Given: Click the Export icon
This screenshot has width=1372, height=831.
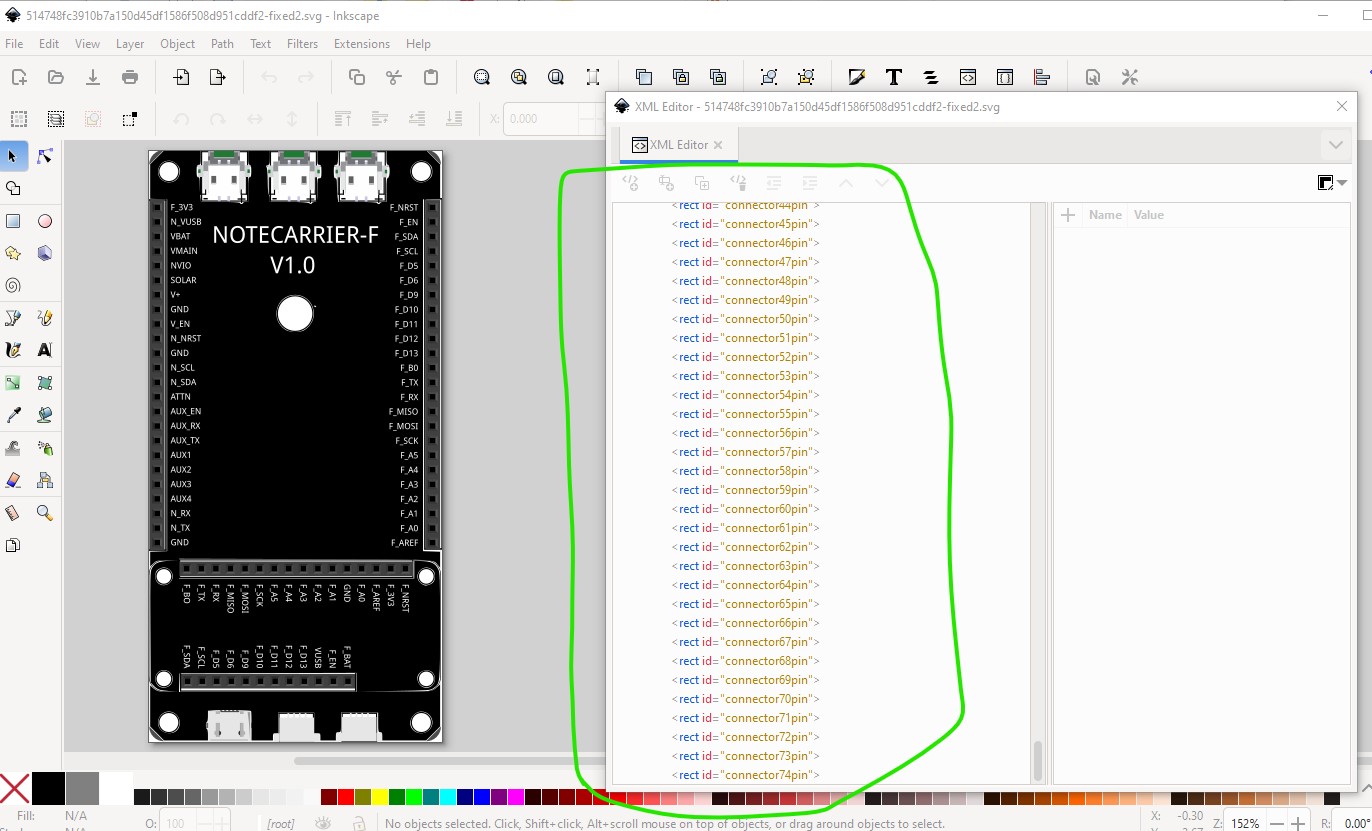Looking at the screenshot, I should pos(218,77).
